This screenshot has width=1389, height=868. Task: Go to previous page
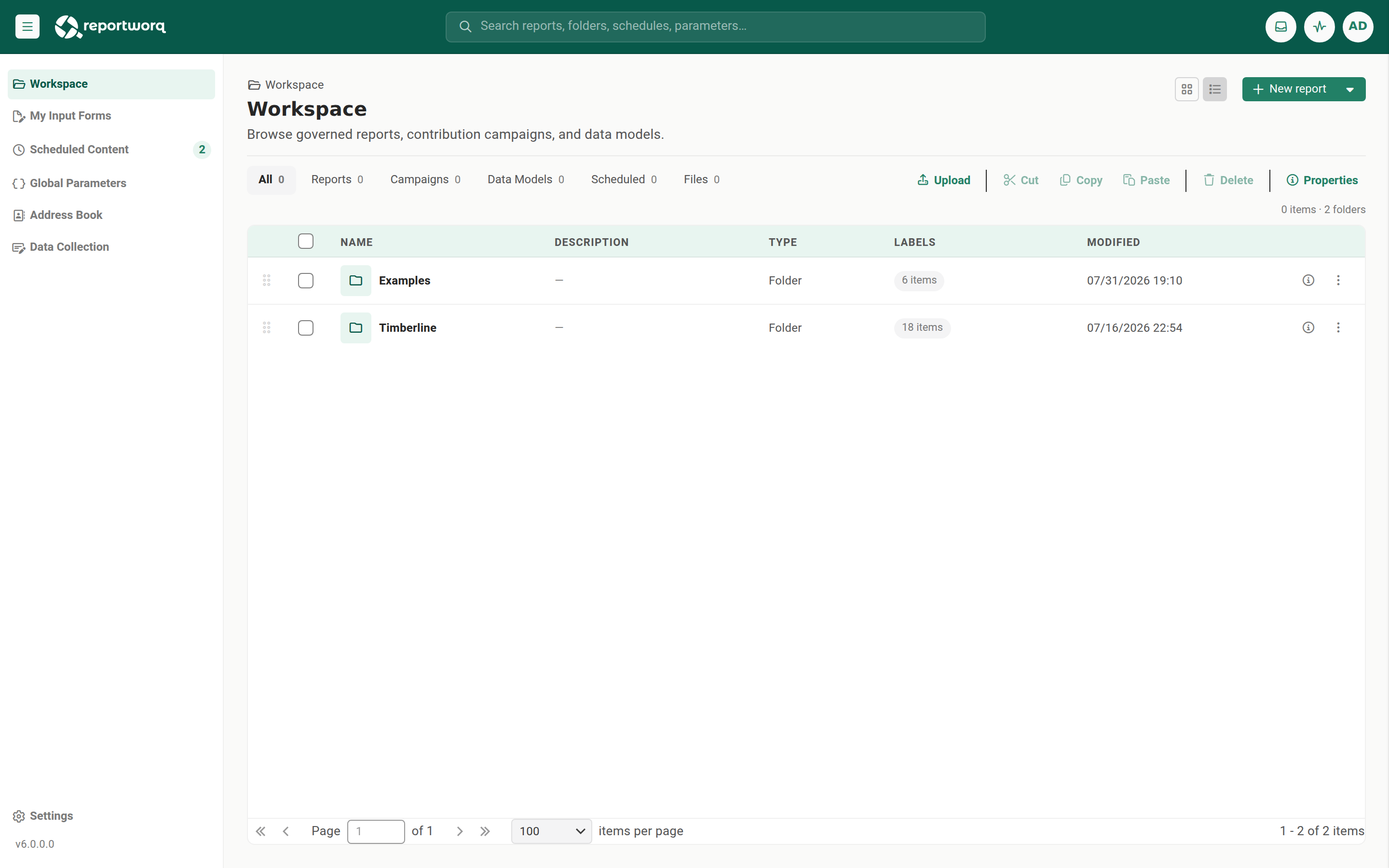pyautogui.click(x=286, y=831)
